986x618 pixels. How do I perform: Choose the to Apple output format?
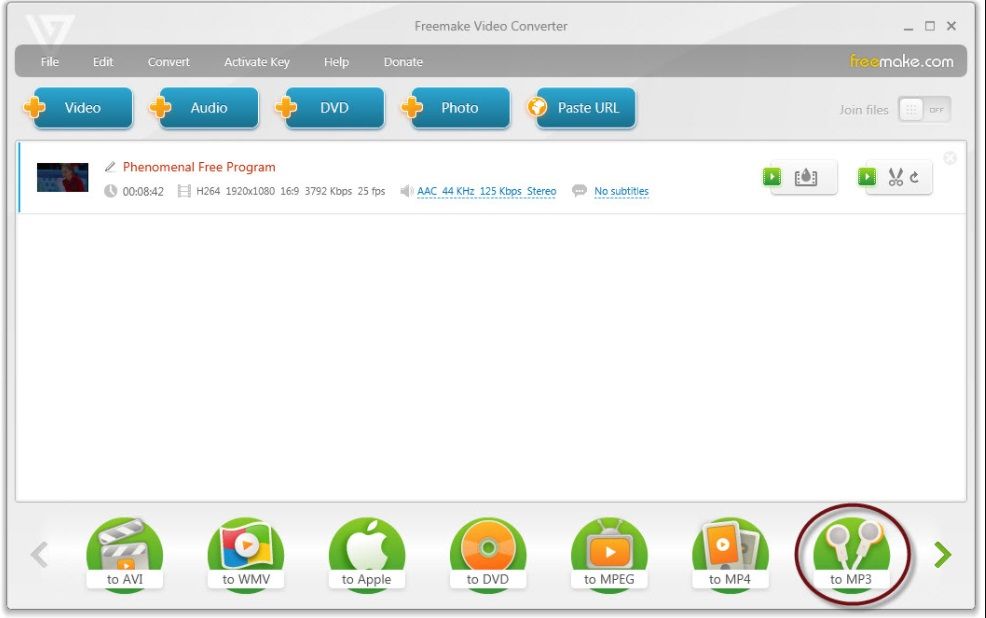[x=367, y=553]
